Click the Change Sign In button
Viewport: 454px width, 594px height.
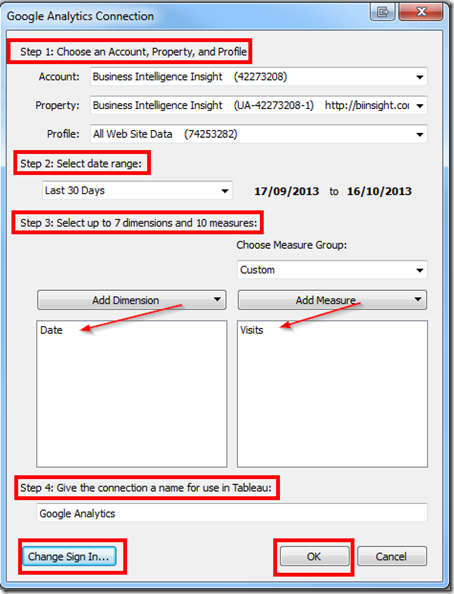click(69, 556)
